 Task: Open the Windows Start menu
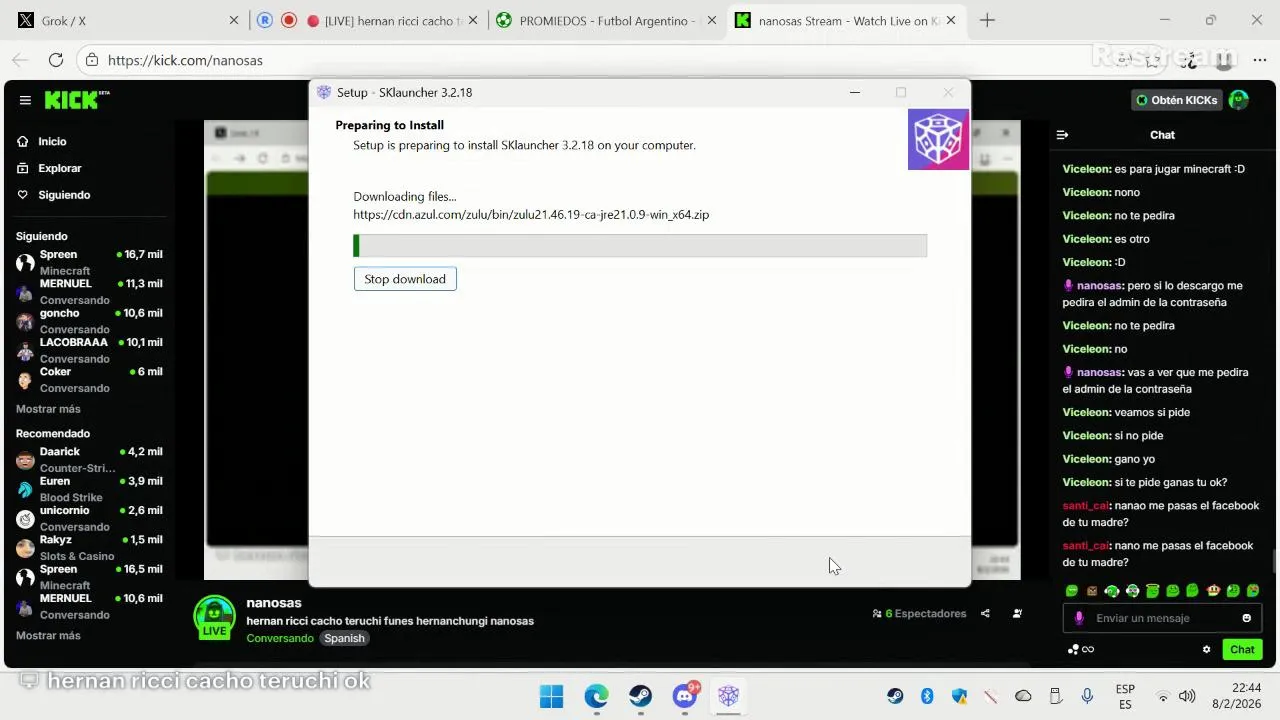[551, 696]
